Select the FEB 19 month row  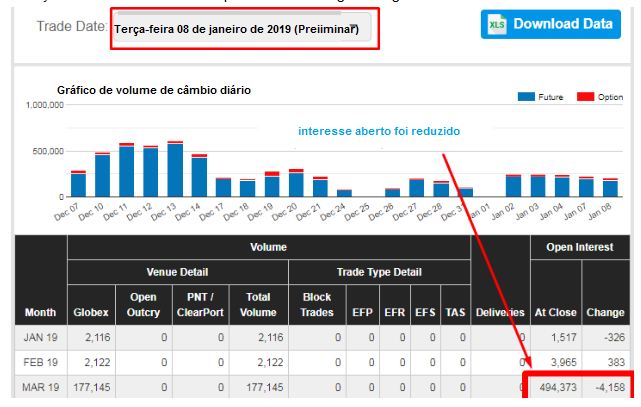(x=40, y=362)
